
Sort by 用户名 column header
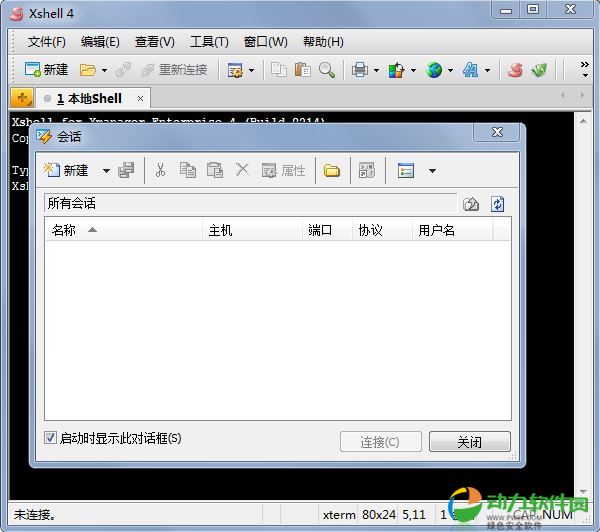(453, 230)
